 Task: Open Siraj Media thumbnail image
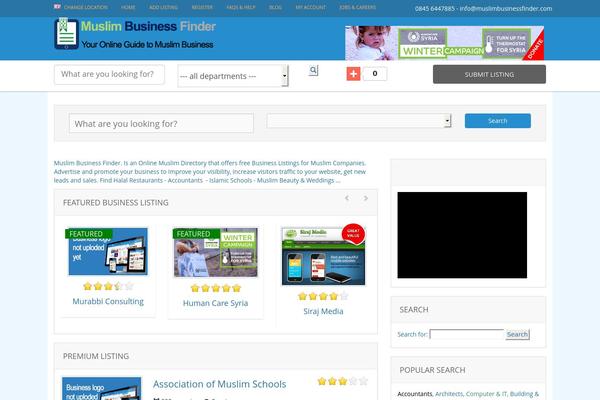[x=323, y=256]
